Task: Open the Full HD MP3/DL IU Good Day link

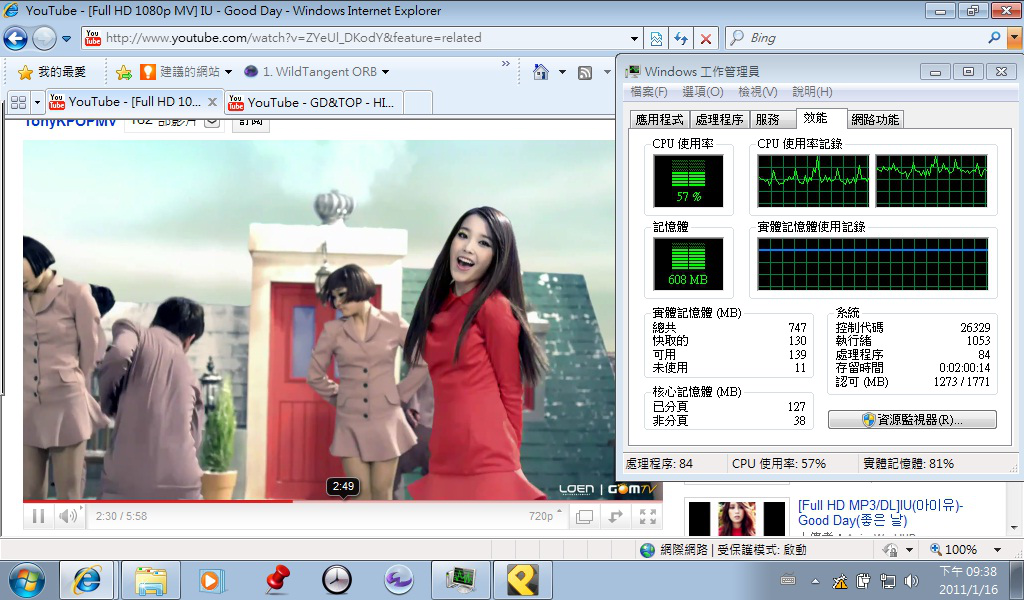Action: [x=880, y=513]
